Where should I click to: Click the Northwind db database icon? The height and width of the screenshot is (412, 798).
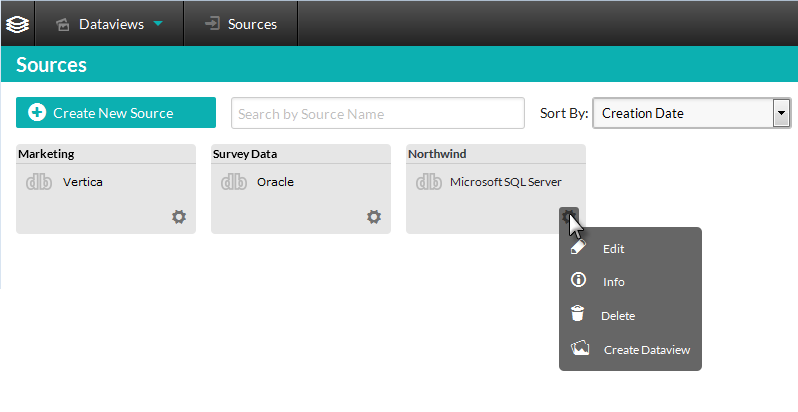pos(429,182)
